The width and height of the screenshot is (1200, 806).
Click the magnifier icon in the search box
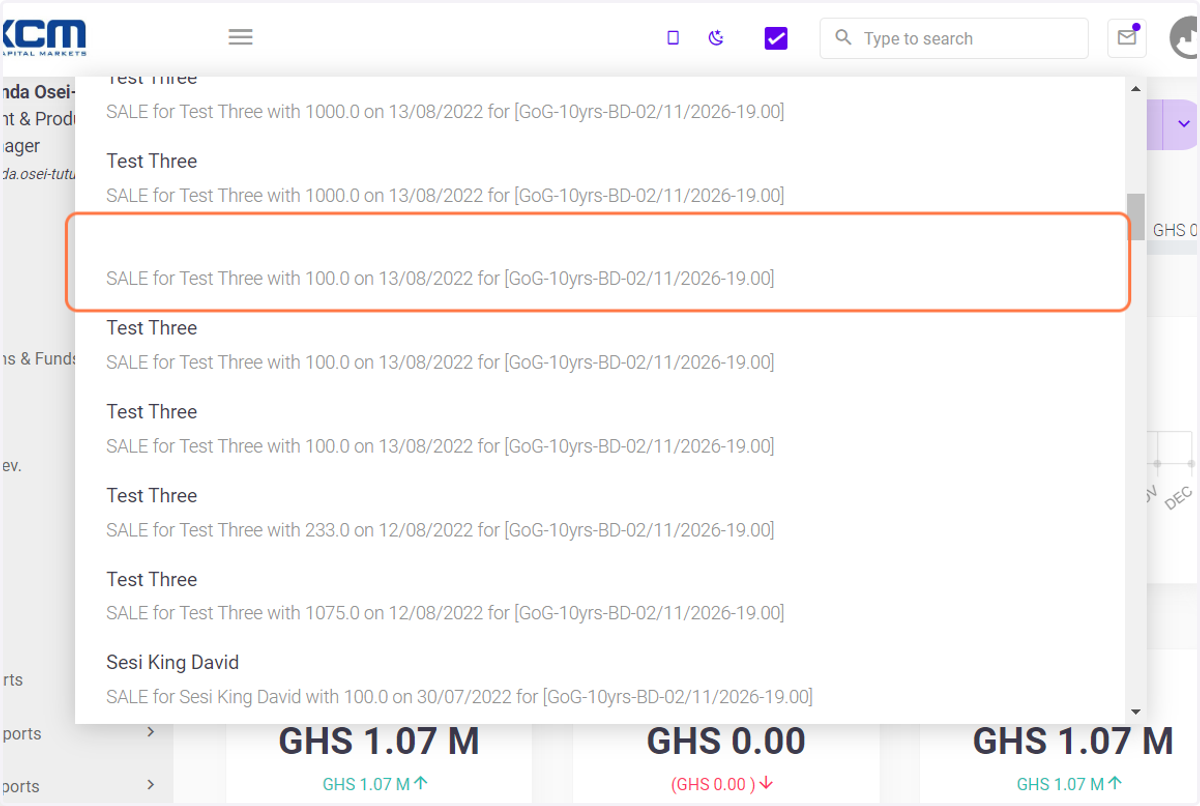coord(843,38)
